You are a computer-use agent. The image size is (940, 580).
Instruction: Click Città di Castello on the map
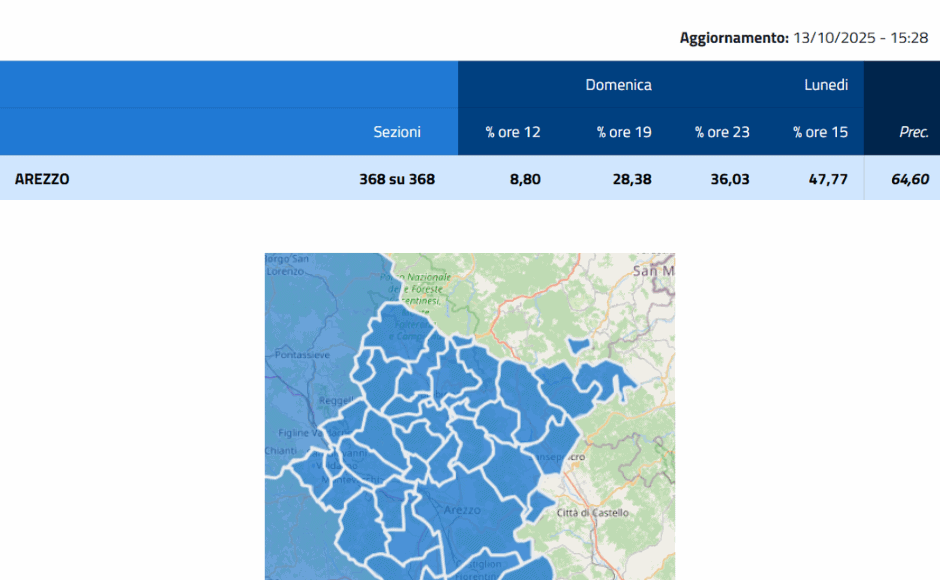tap(593, 513)
